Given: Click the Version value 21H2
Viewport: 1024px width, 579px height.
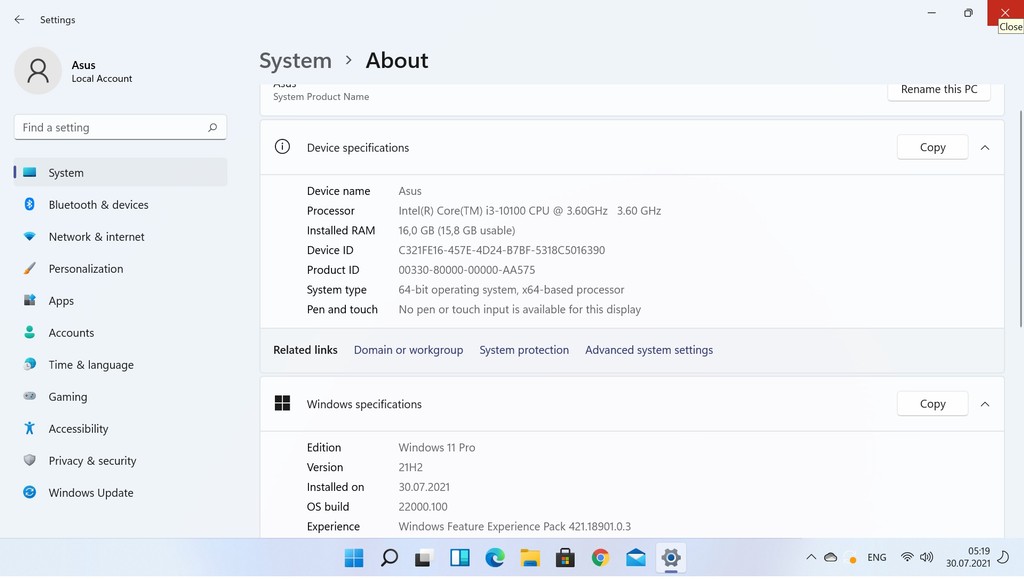Looking at the screenshot, I should pos(410,467).
